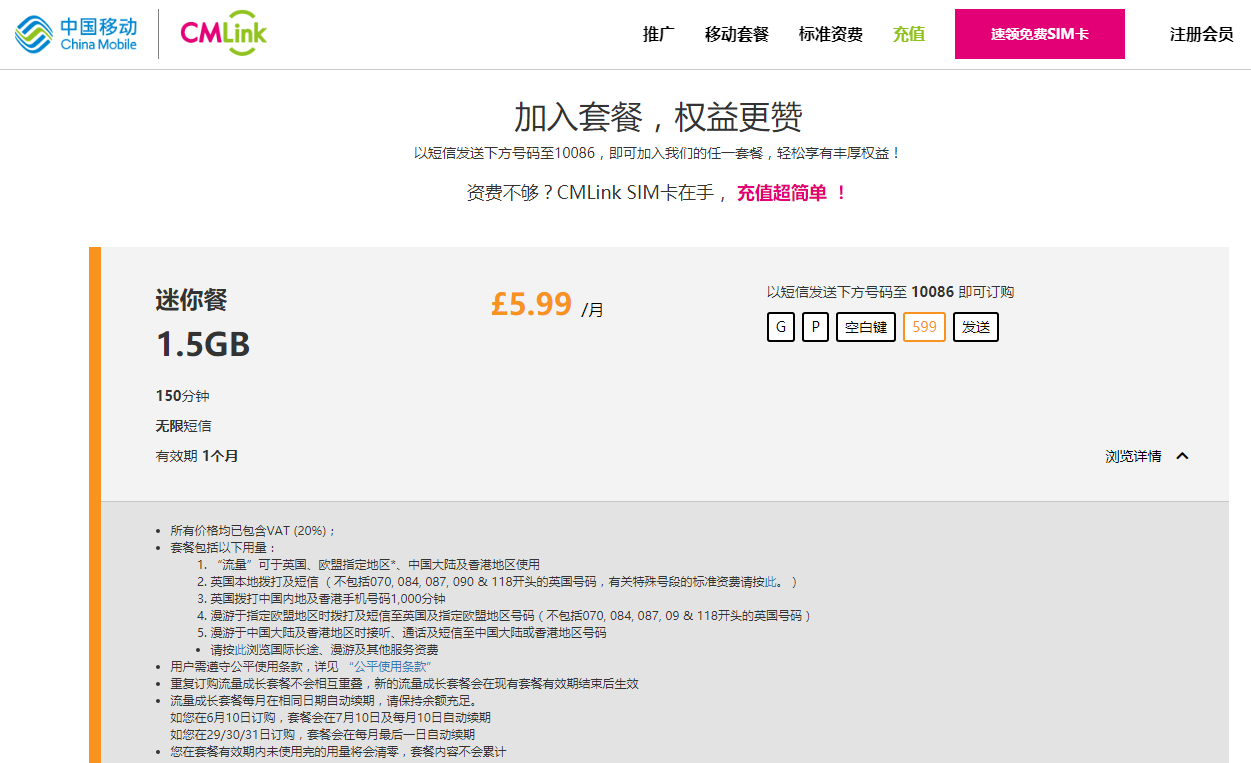Open the 标准资费 menu item
The image size is (1251, 763).
(831, 34)
